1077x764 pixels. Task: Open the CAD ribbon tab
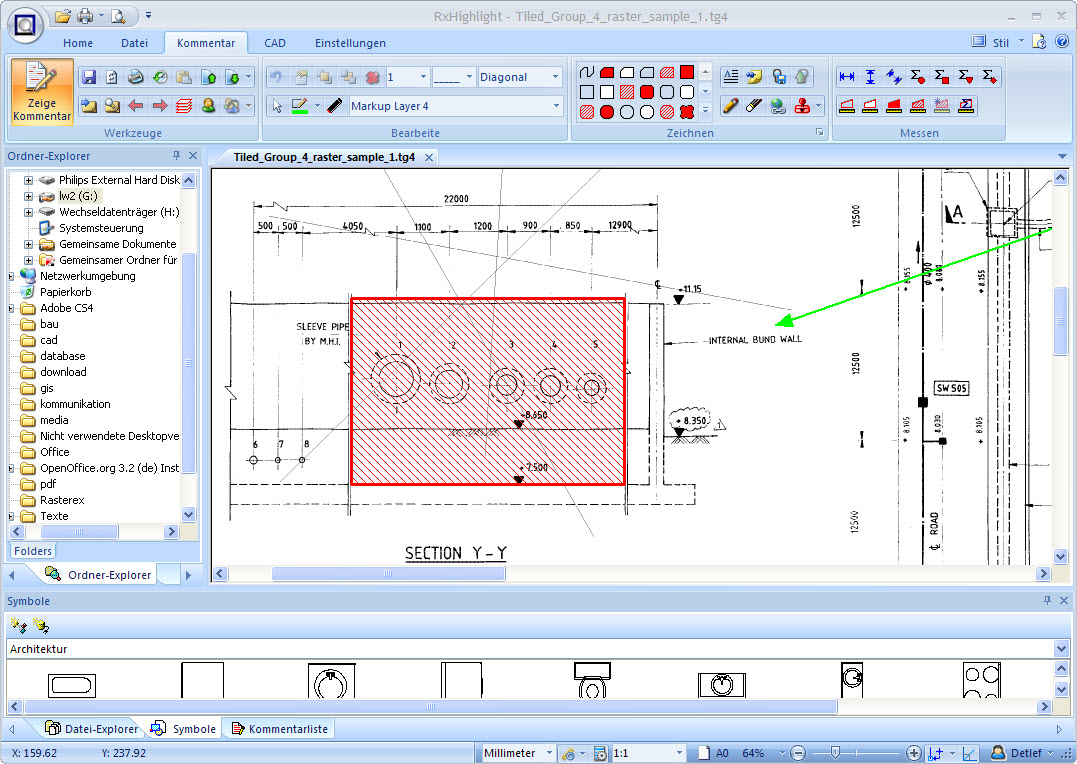click(x=275, y=43)
